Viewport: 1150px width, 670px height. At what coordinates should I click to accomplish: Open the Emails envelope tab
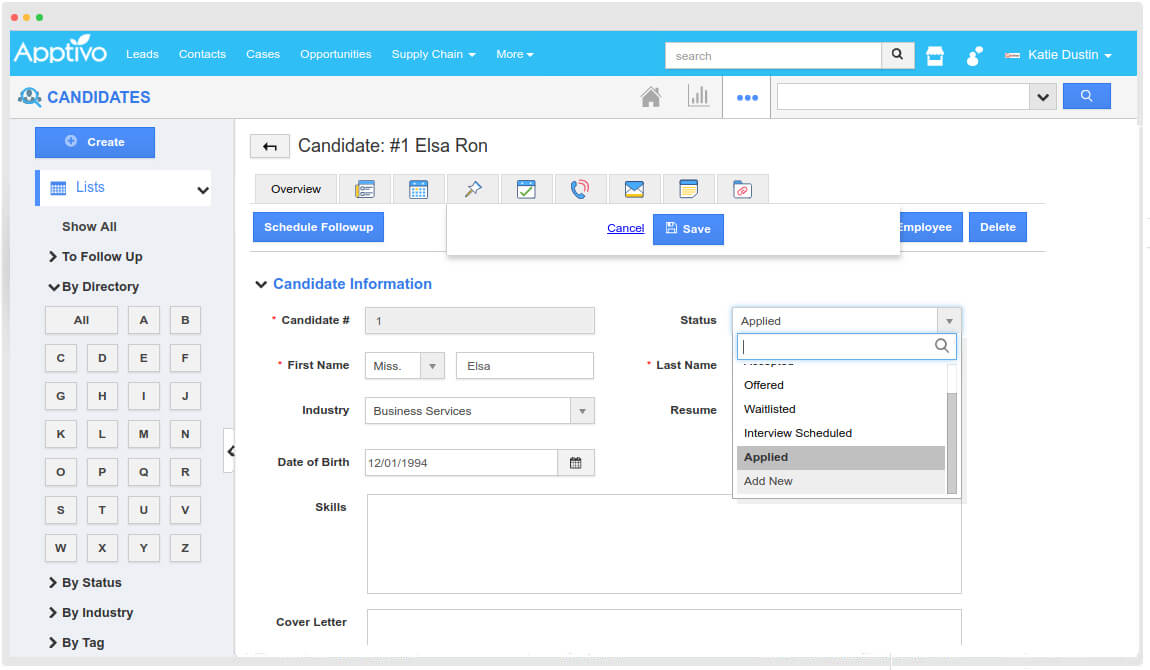tap(634, 189)
